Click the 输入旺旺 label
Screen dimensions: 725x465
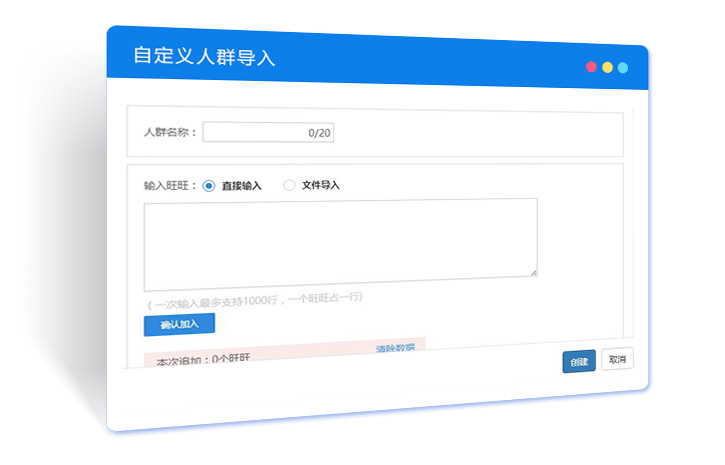point(171,185)
